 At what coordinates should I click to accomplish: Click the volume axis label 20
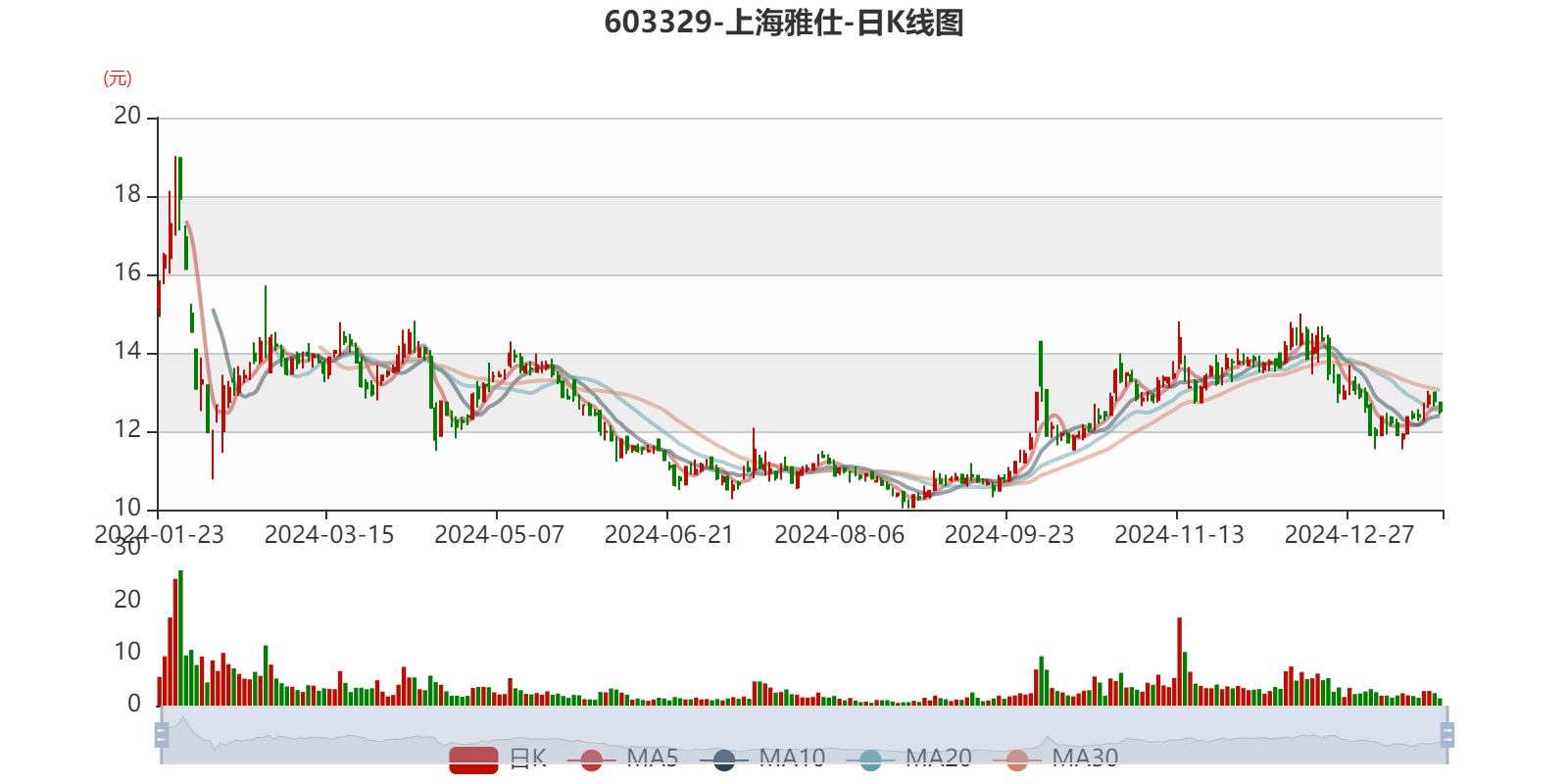pos(127,600)
